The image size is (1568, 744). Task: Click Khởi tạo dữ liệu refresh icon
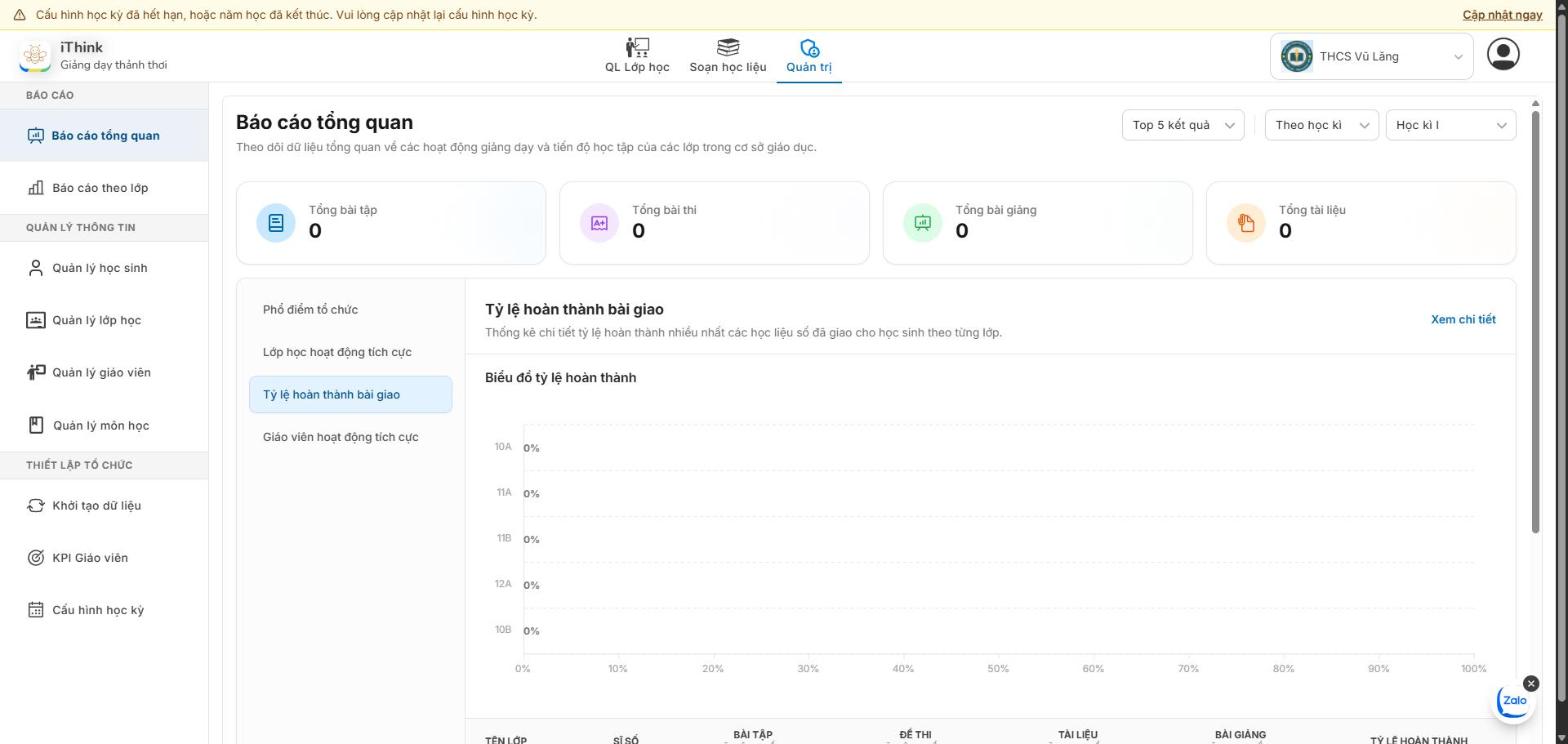click(x=36, y=505)
